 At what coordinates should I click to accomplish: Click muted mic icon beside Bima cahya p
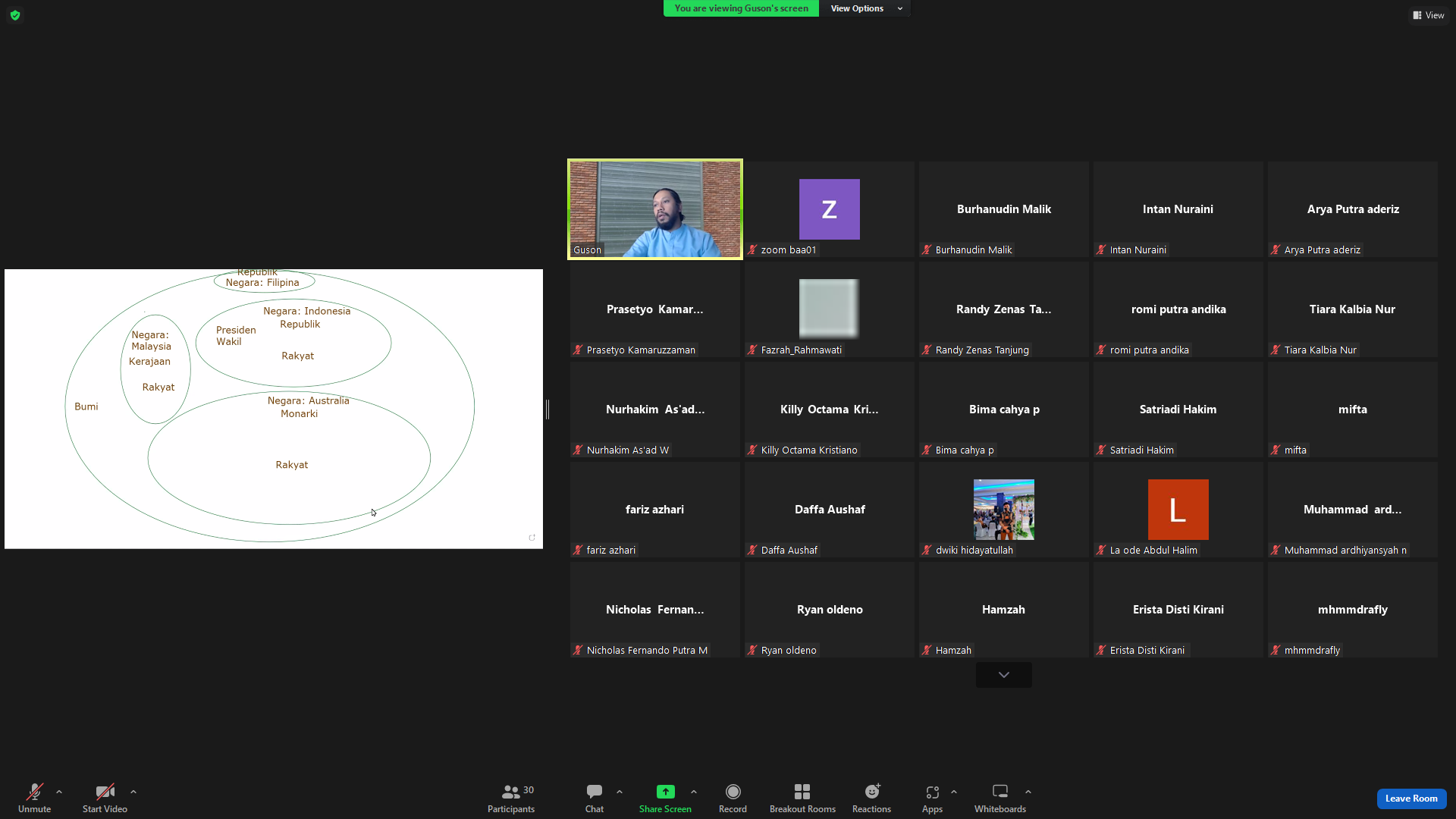(927, 450)
